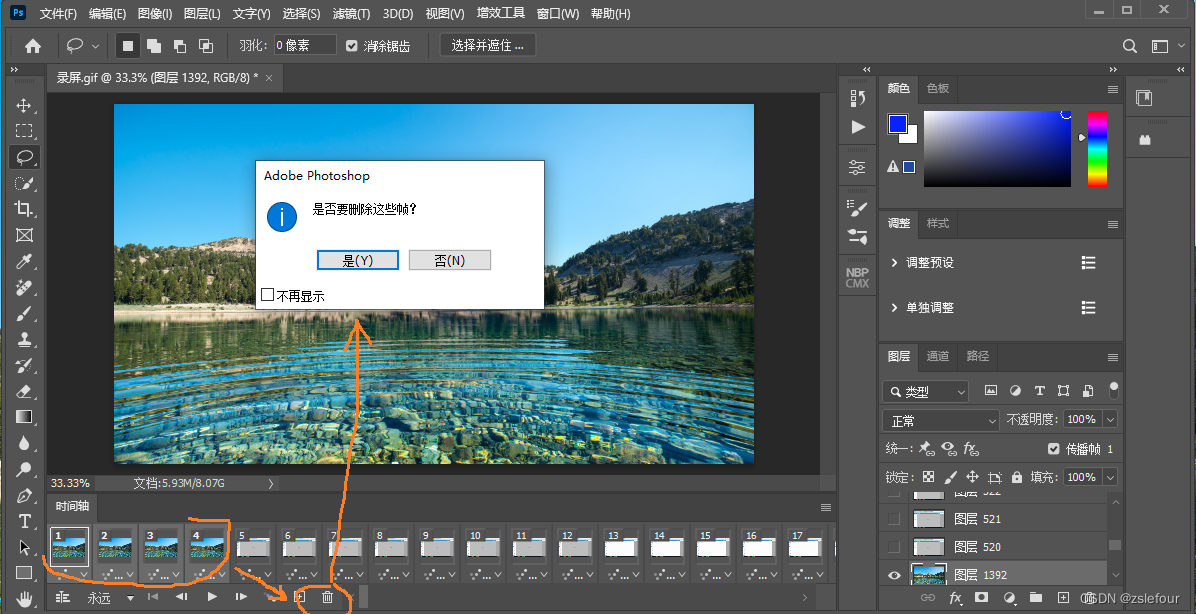Expand the 单独调整 section
The image size is (1196, 614).
coord(894,307)
